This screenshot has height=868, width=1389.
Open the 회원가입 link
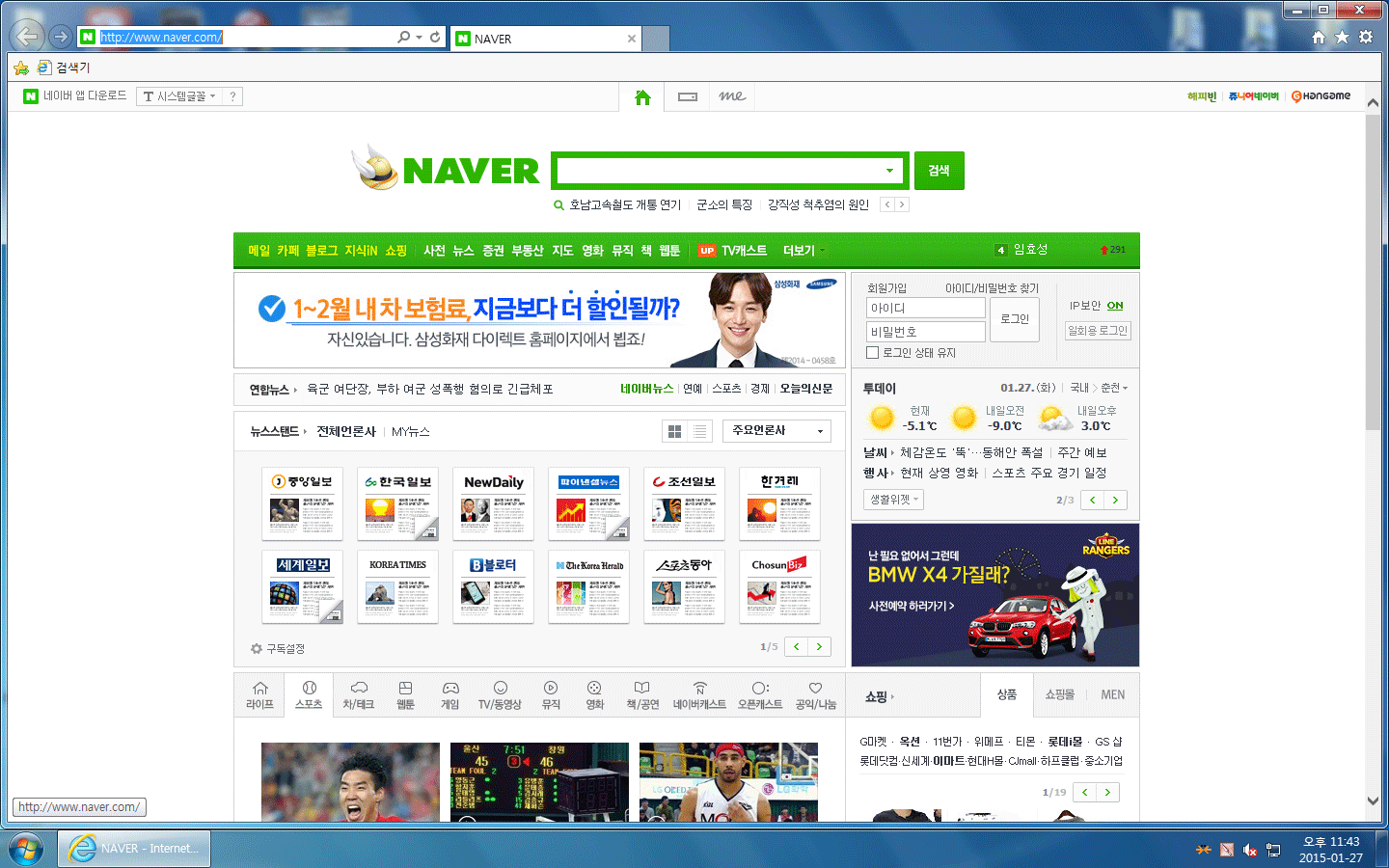tap(886, 288)
